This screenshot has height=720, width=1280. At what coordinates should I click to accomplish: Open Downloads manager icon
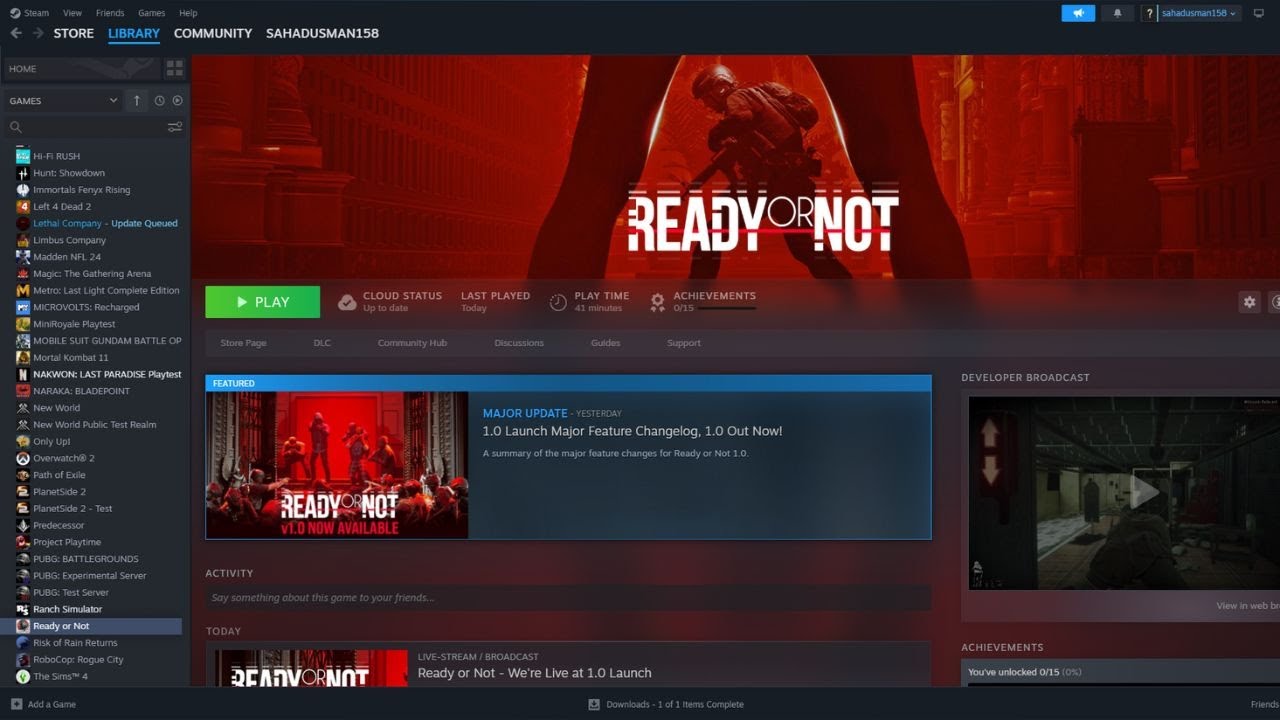click(594, 704)
